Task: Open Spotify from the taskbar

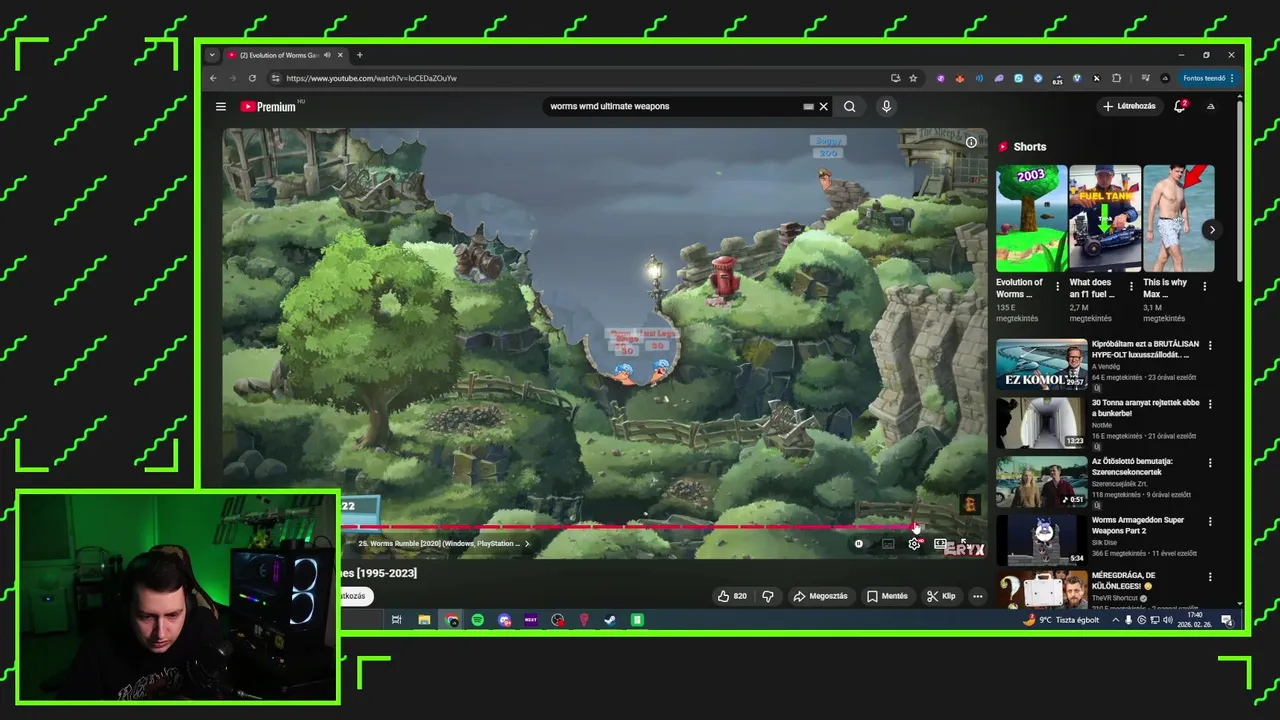Action: [x=478, y=620]
